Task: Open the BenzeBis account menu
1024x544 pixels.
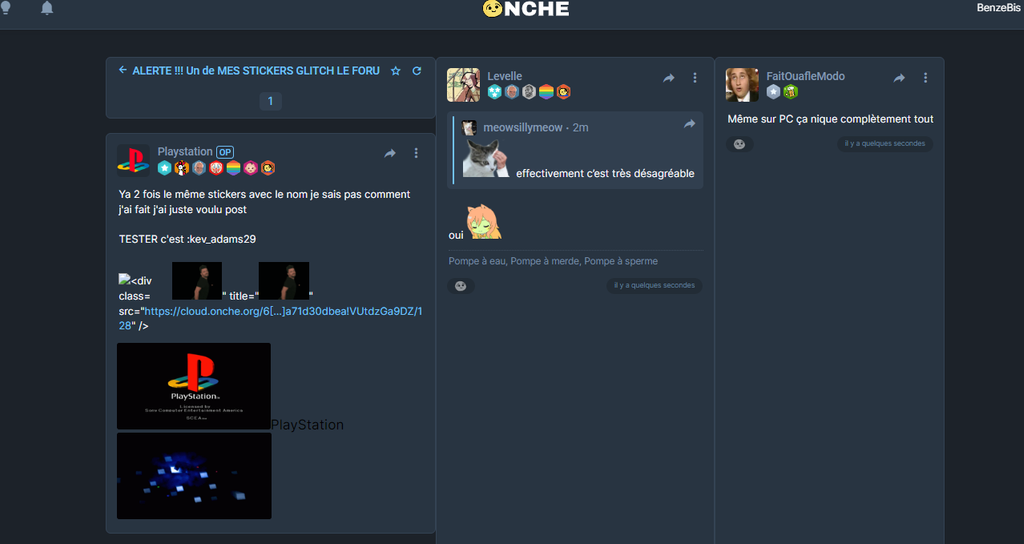Action: pos(998,9)
